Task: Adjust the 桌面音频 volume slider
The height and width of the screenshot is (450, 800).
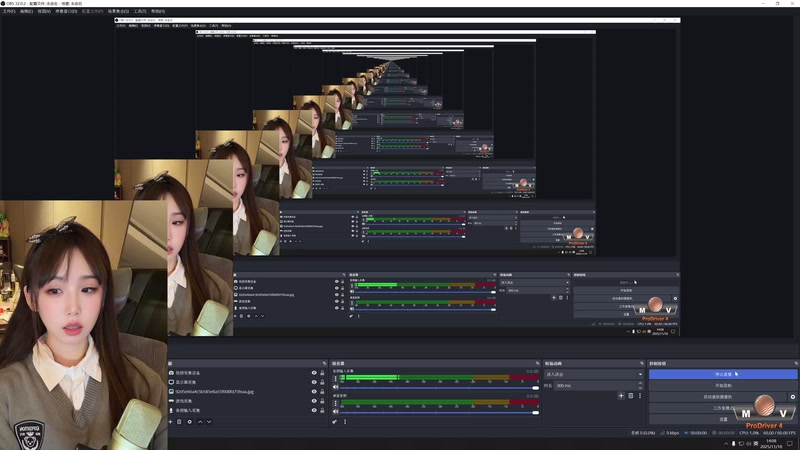Action: click(x=439, y=412)
